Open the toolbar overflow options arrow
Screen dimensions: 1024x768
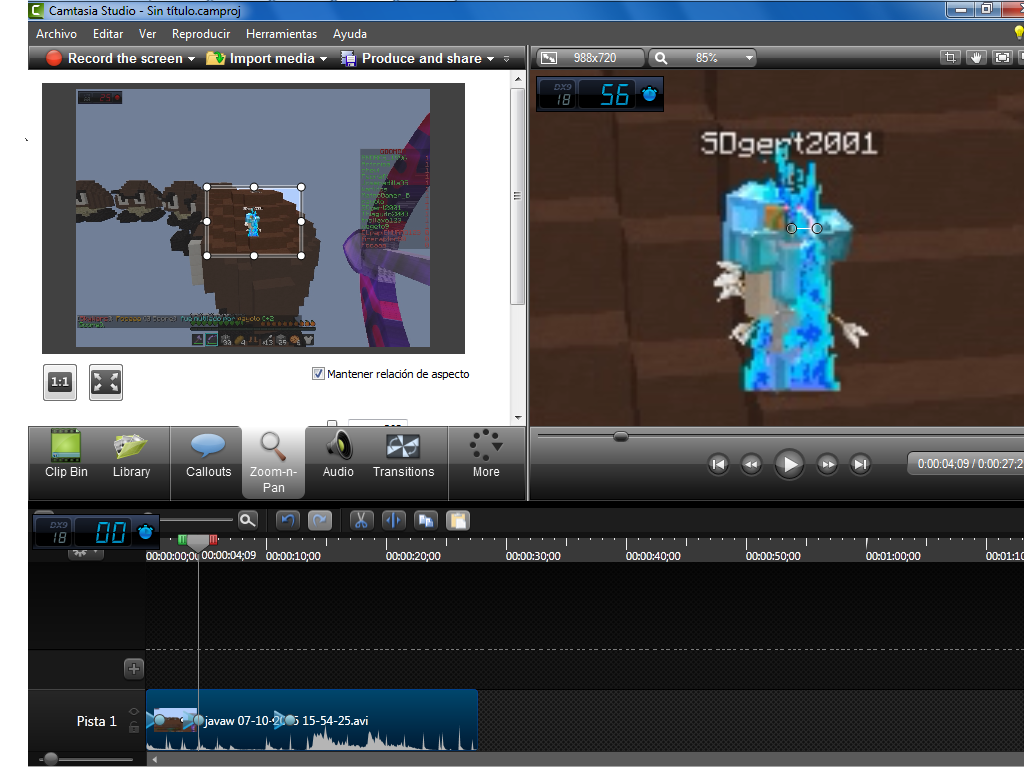(x=507, y=59)
